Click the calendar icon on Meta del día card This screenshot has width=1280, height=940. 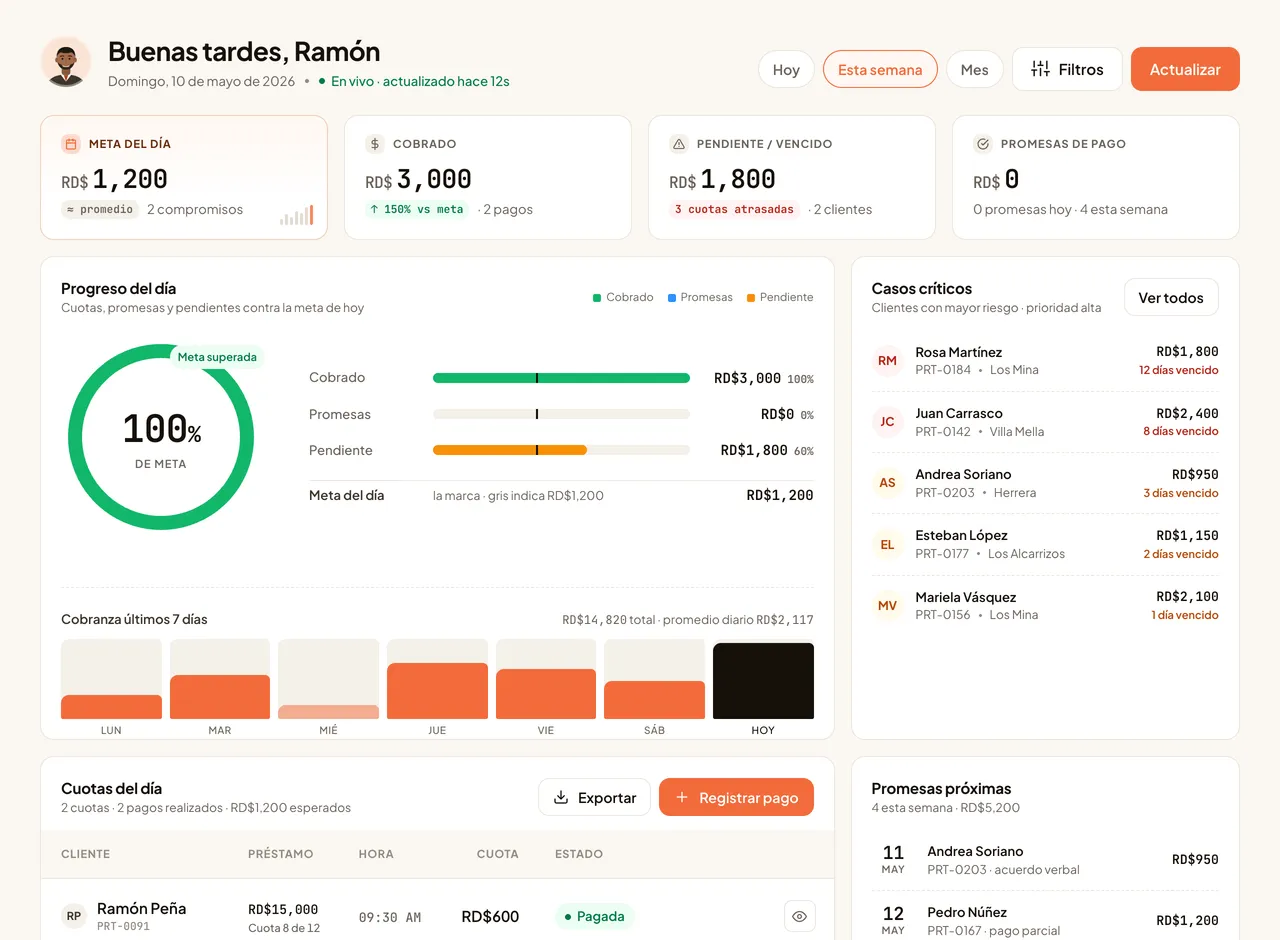tap(71, 144)
